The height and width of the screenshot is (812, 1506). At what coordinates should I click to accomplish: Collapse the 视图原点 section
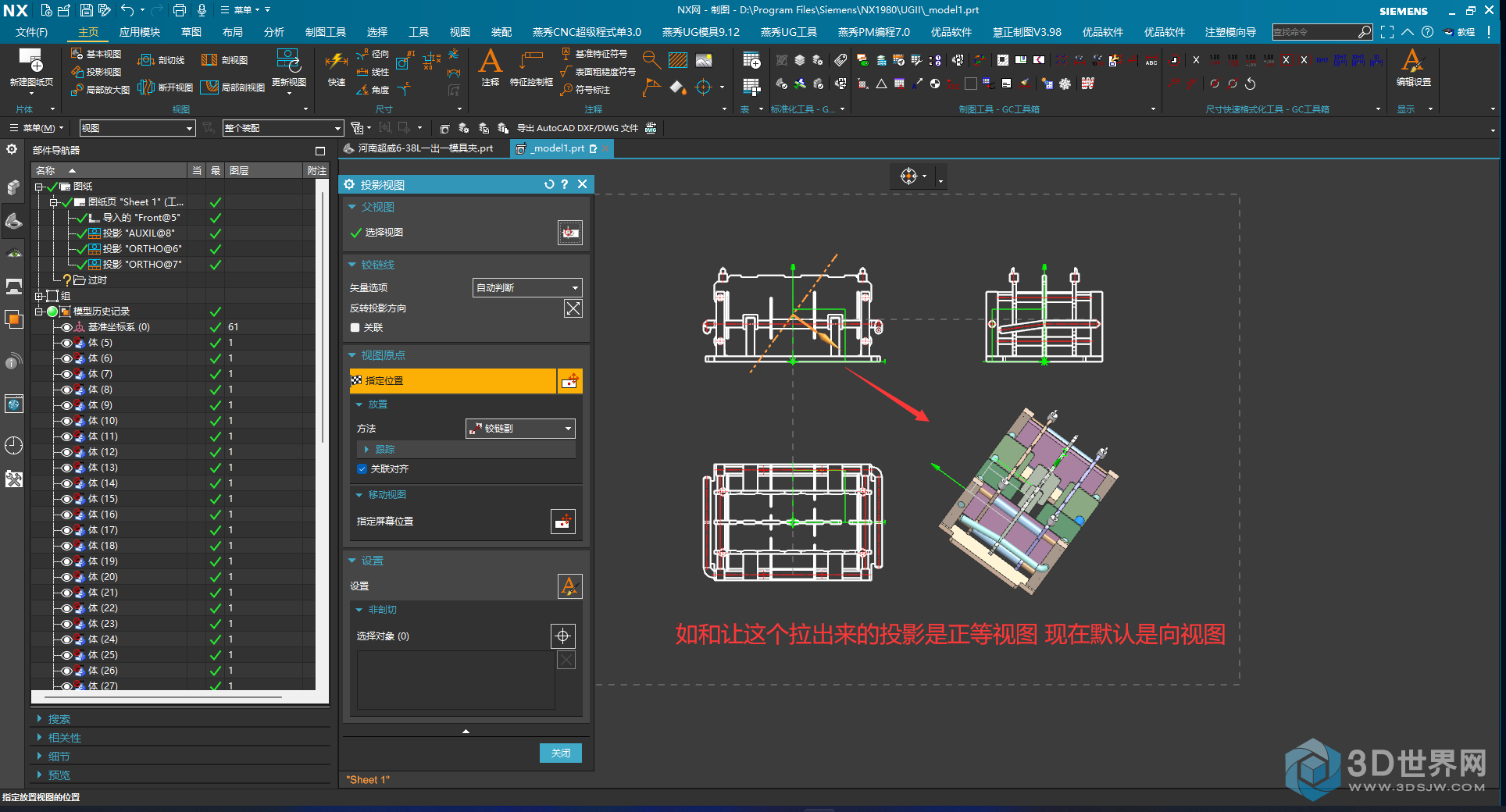352,355
